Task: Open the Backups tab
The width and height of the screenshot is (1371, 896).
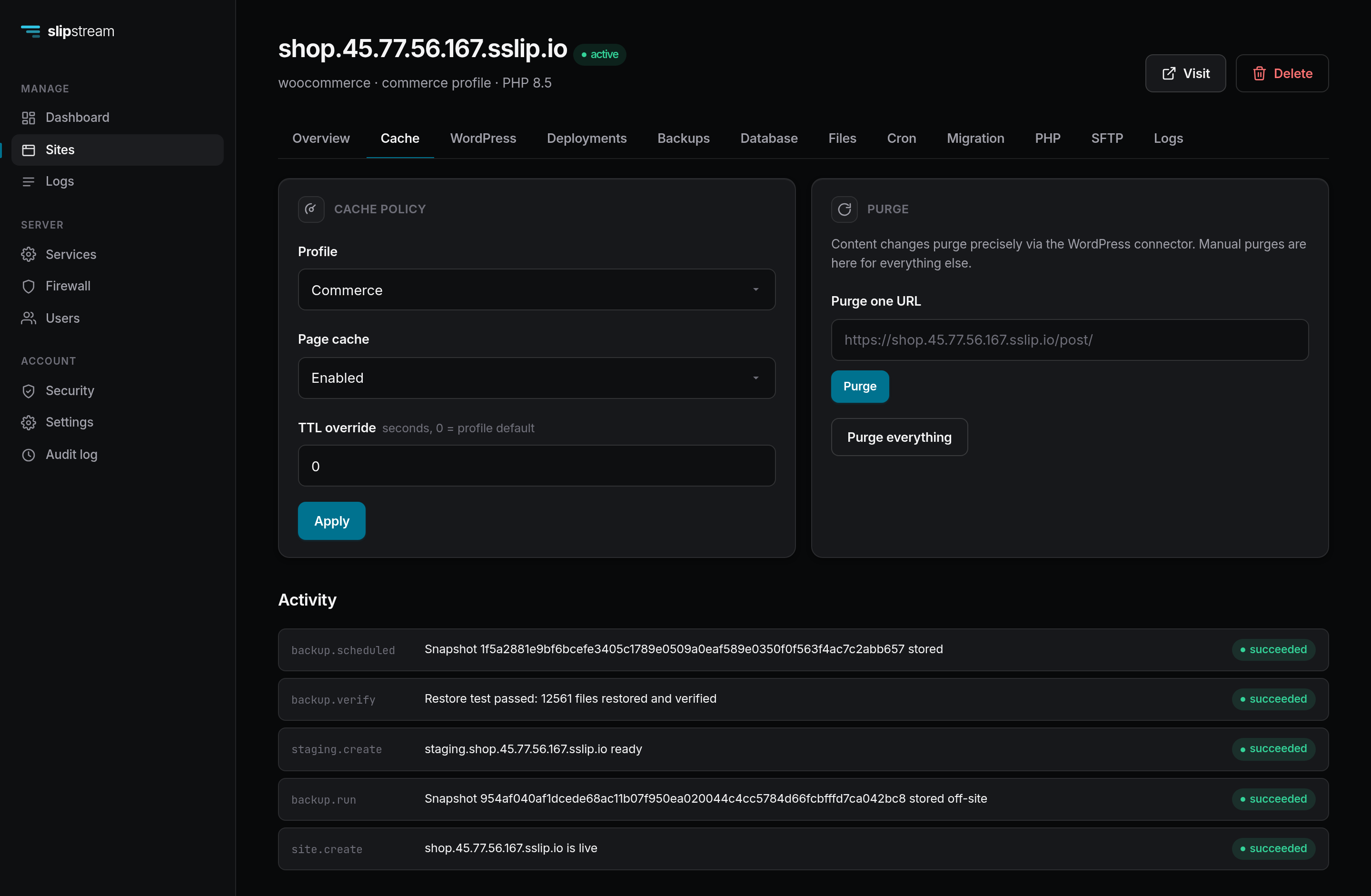Action: point(683,138)
